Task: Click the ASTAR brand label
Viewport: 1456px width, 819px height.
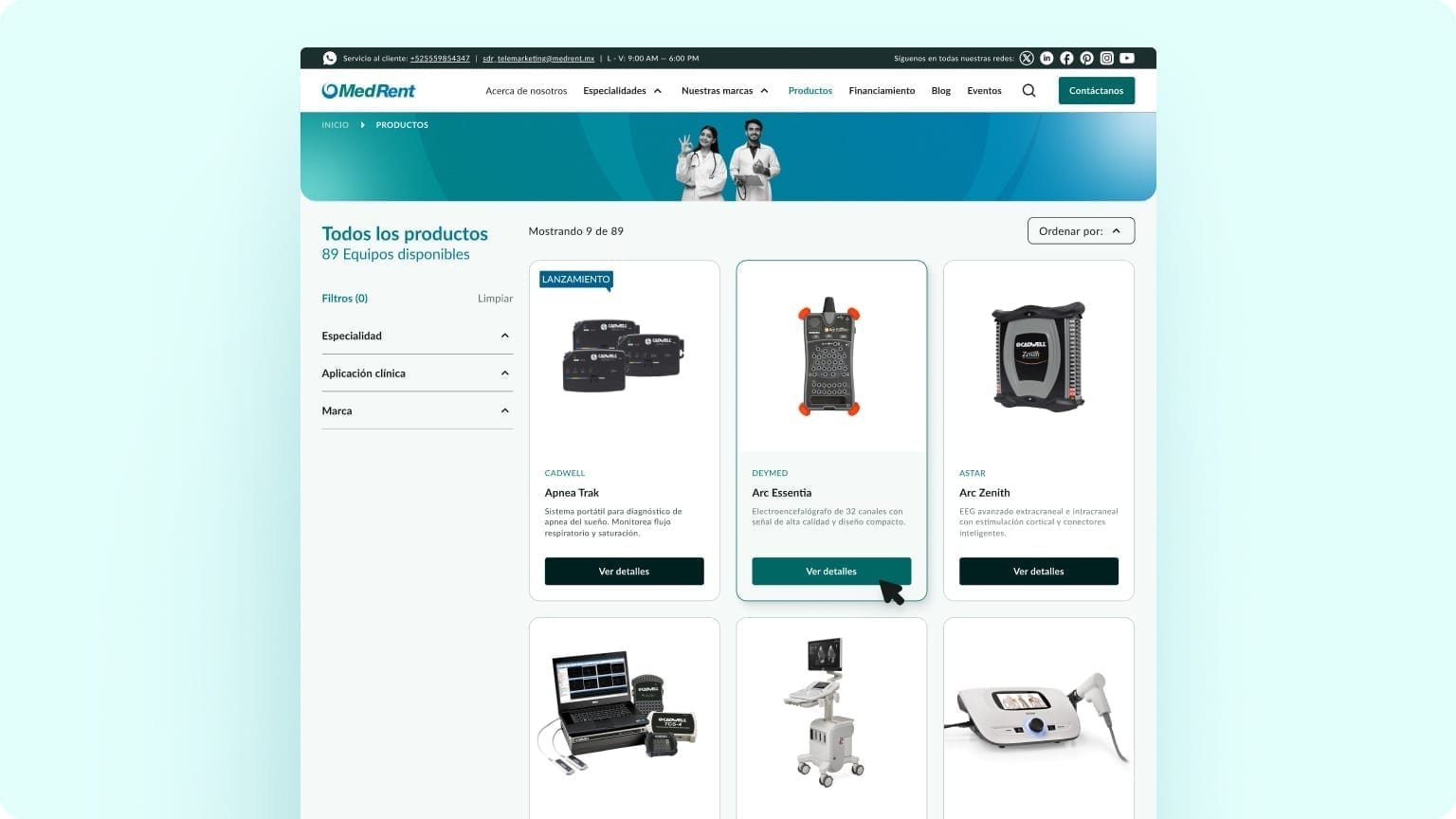Action: [973, 473]
